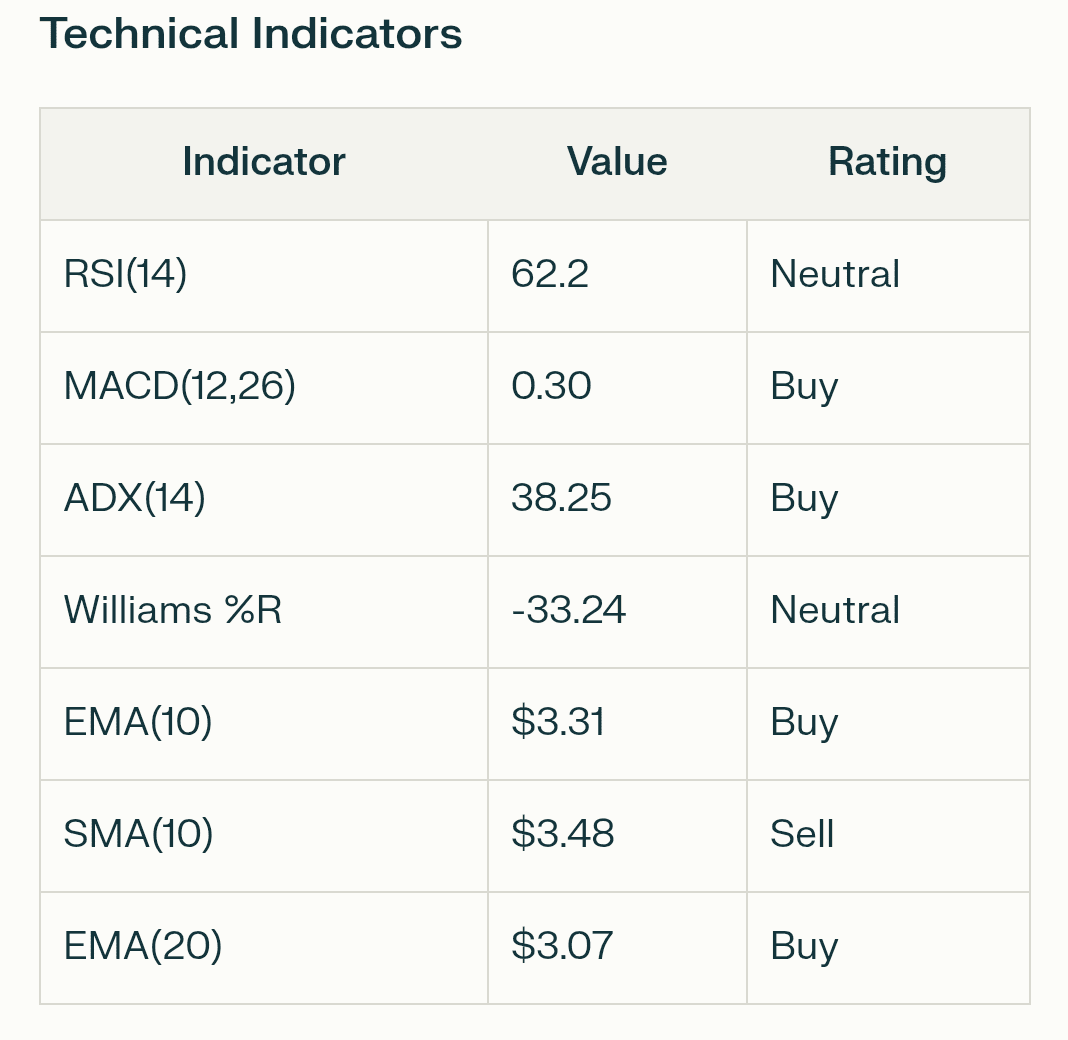1068x1040 pixels.
Task: Click the Value column header
Action: 617,162
